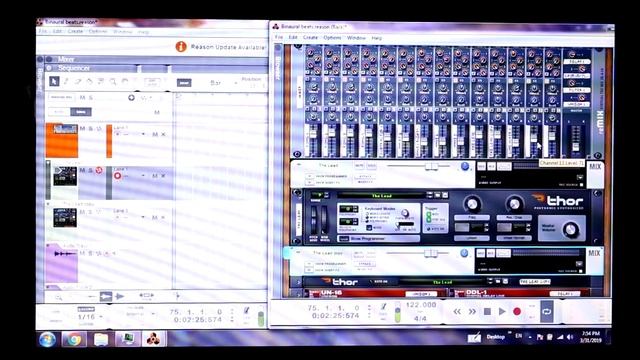This screenshot has height=360, width=640.
Task: Click the tempo value 122.000
Action: tap(421, 305)
